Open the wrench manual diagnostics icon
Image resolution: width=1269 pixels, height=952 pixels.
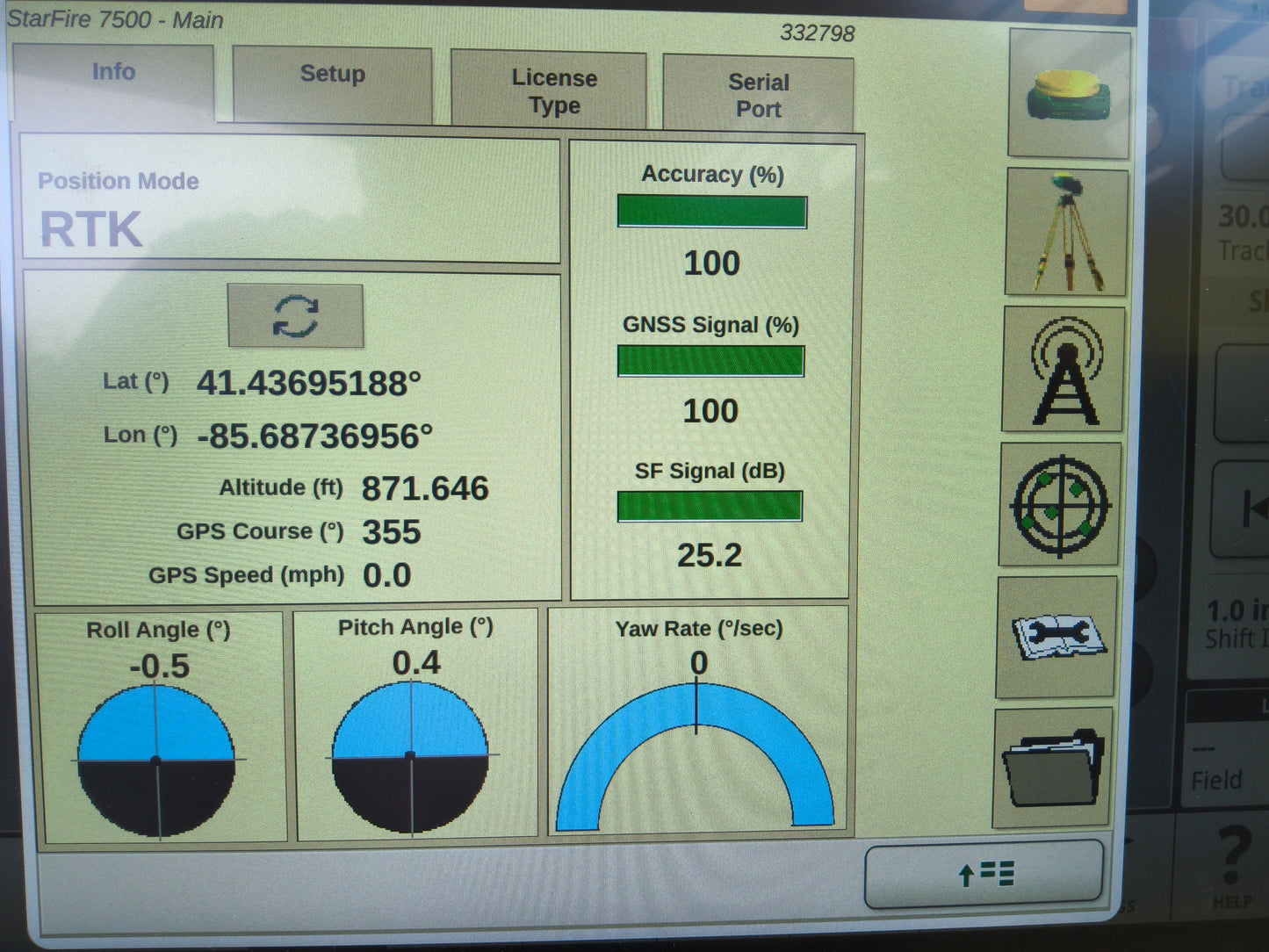click(x=1056, y=637)
